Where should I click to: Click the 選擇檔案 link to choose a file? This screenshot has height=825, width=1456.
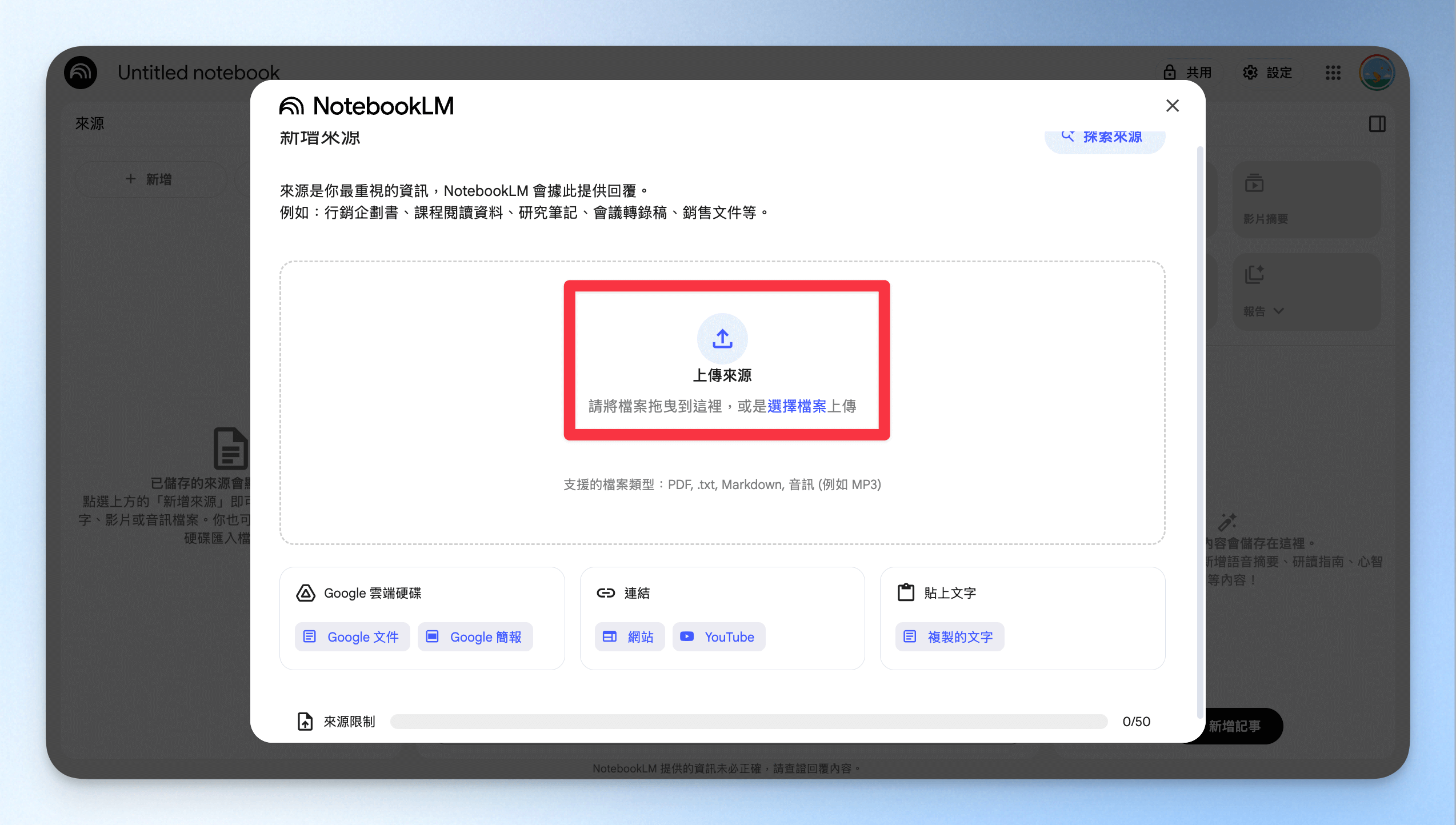(x=797, y=406)
